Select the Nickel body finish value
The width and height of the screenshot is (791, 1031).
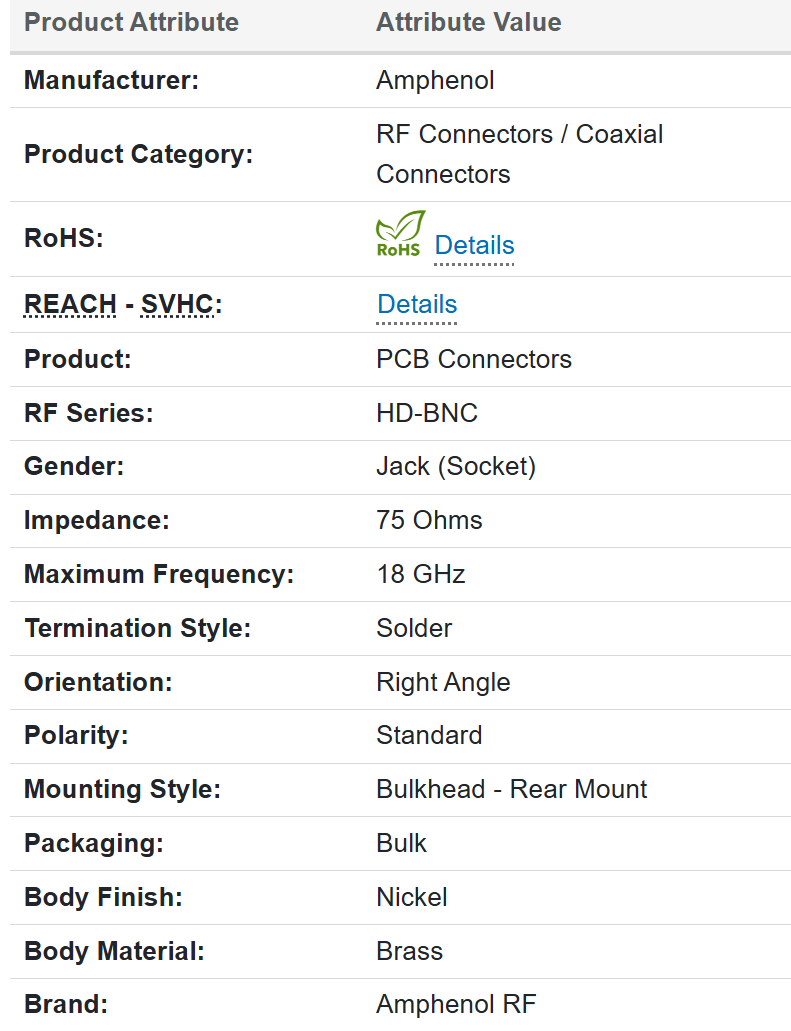coord(411,897)
